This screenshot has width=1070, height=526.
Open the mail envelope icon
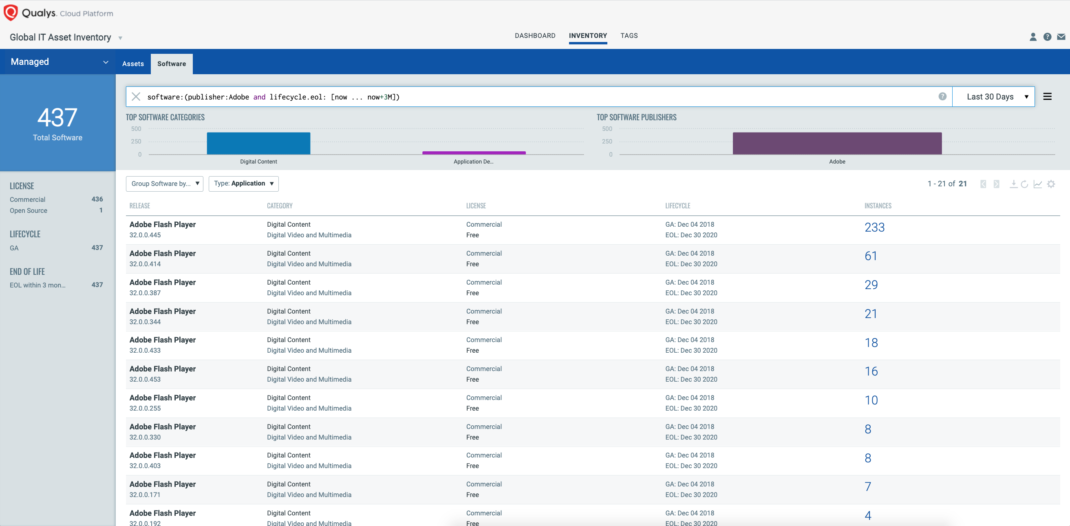[x=1062, y=36]
